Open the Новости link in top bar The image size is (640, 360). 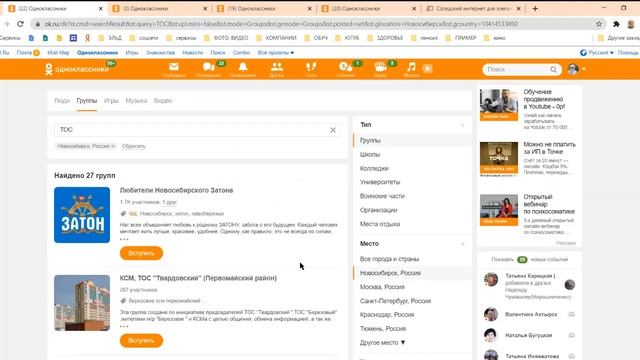pyautogui.click(x=192, y=53)
